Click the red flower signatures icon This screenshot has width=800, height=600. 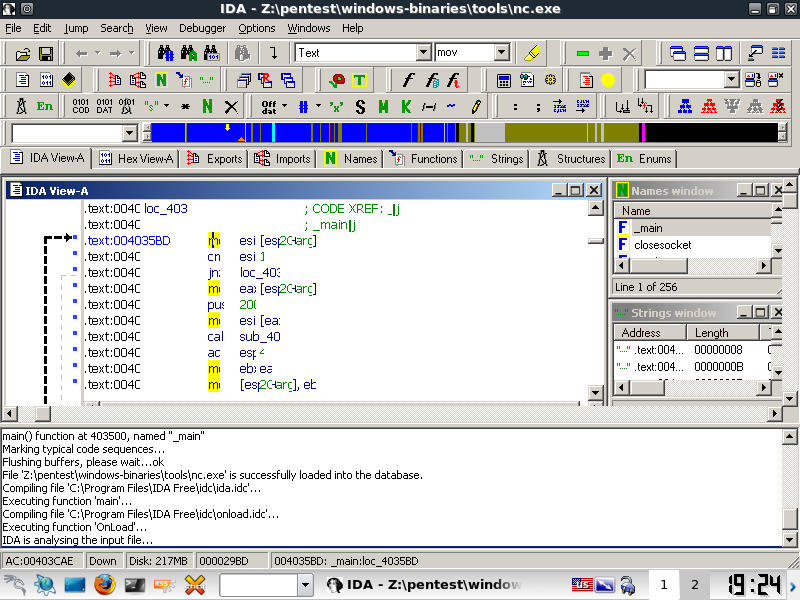(337, 80)
